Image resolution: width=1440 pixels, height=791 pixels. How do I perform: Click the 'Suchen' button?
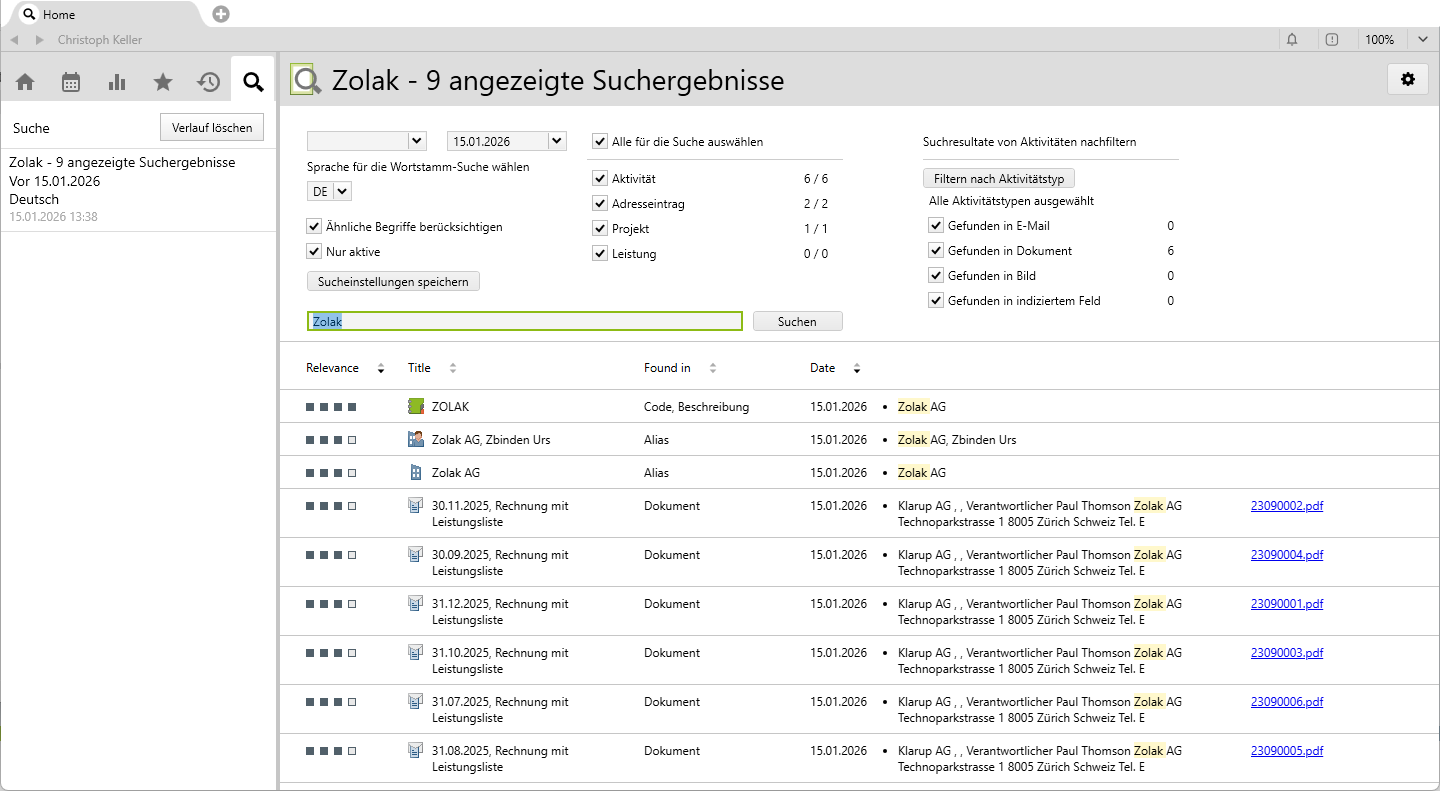coord(797,321)
